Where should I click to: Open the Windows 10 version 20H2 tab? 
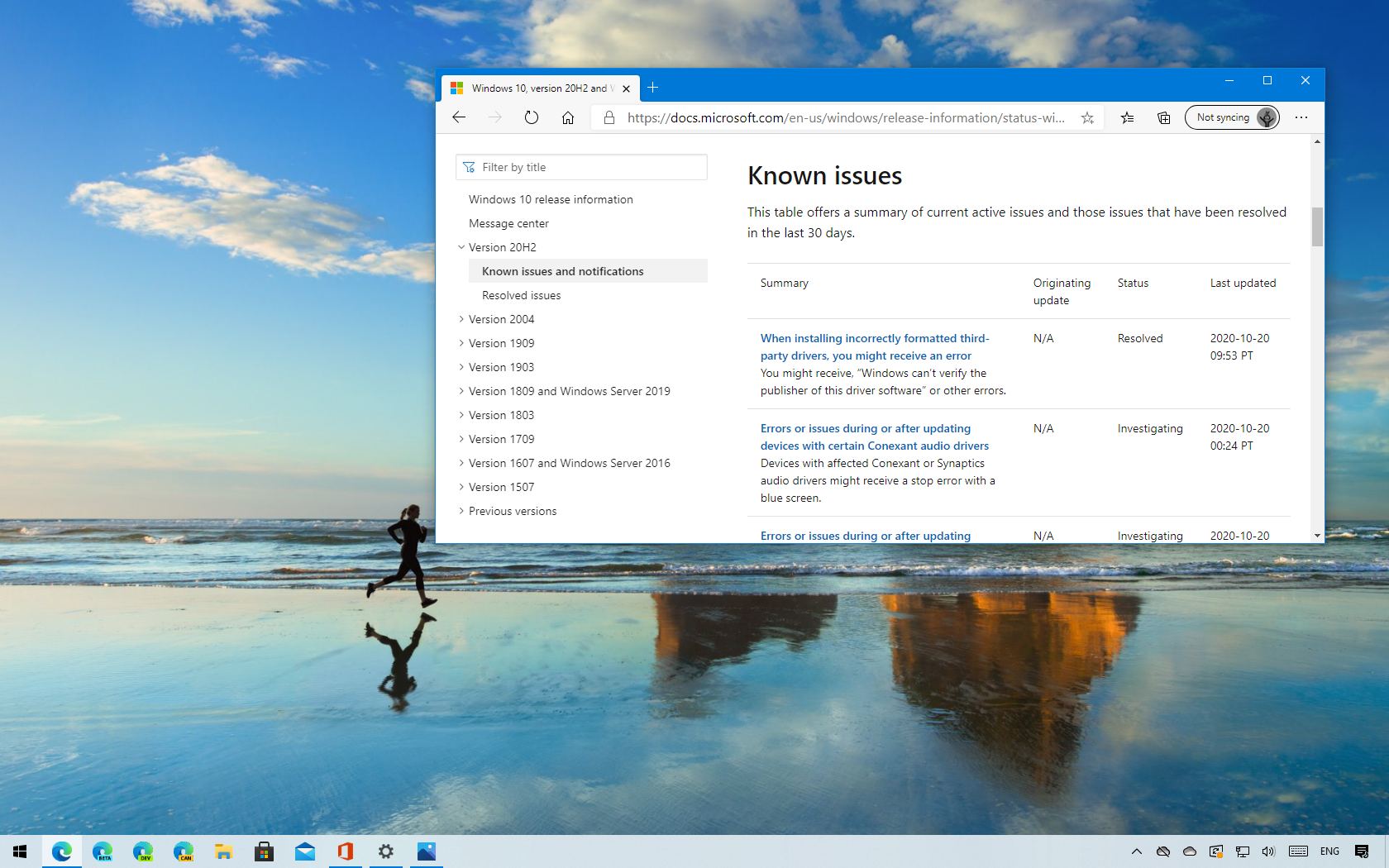(x=537, y=88)
